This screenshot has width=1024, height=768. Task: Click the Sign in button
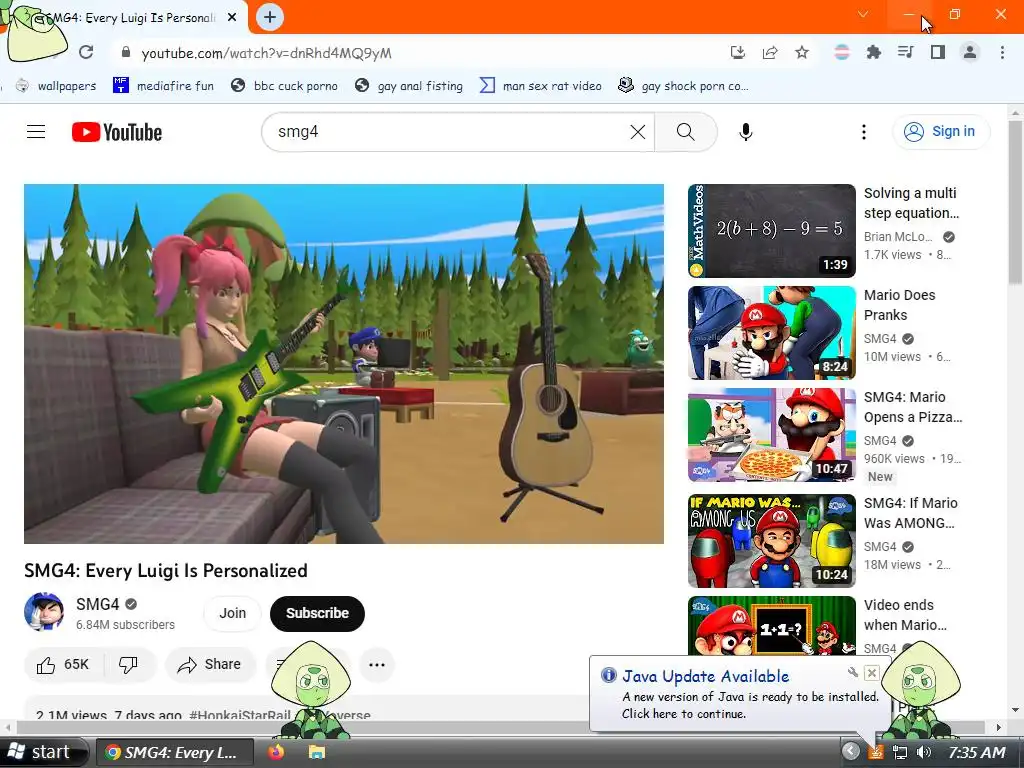tap(941, 131)
